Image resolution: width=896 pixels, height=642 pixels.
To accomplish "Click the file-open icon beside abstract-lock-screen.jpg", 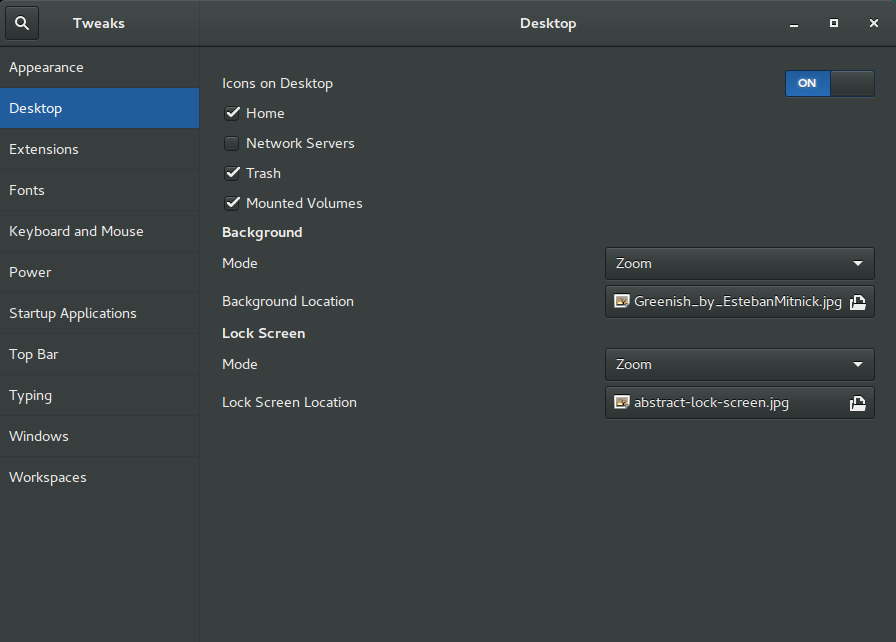I will coord(857,403).
